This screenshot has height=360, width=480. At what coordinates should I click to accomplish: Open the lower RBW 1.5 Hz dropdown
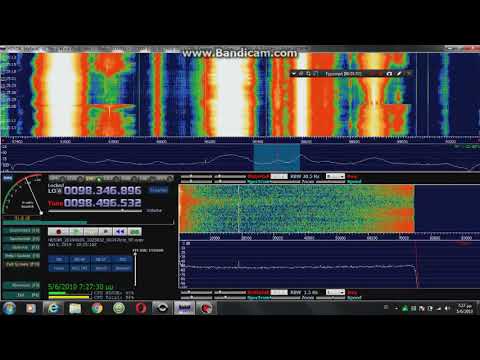tap(335, 292)
